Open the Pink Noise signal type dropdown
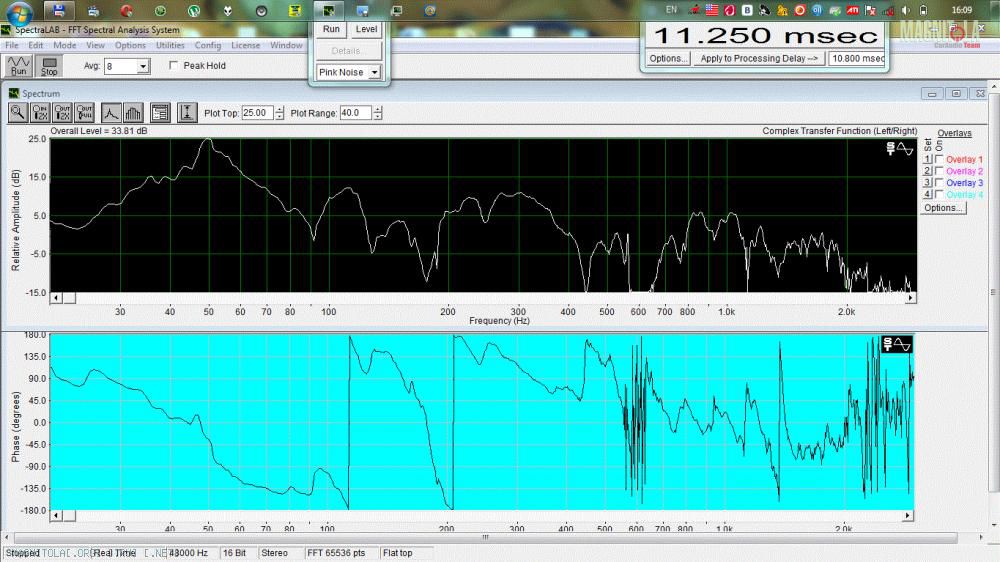 pos(374,73)
